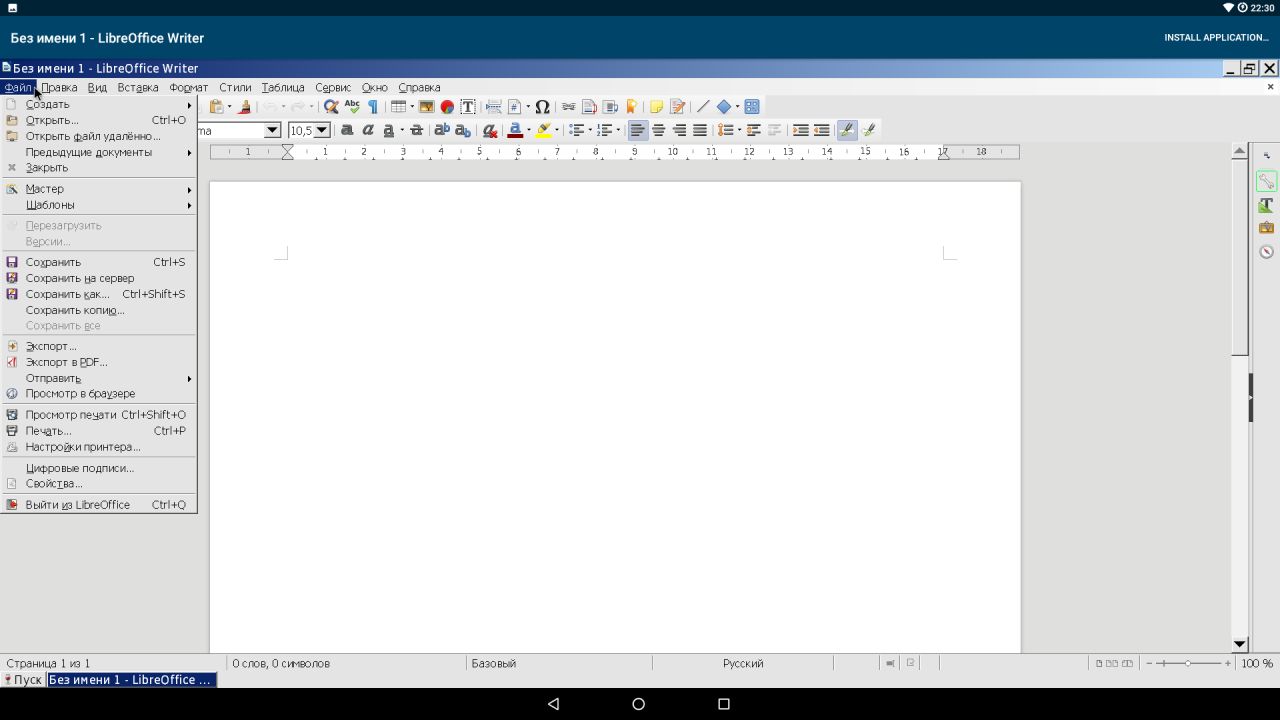Click the increase indent icon

tap(800, 130)
